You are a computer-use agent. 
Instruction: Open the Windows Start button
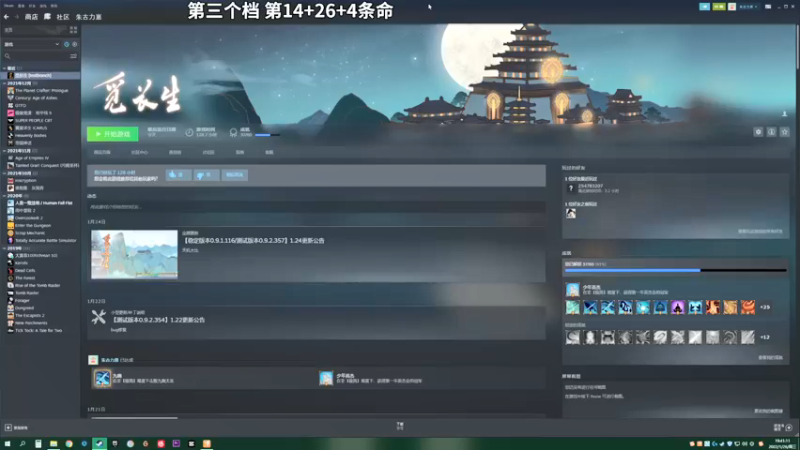coord(7,444)
